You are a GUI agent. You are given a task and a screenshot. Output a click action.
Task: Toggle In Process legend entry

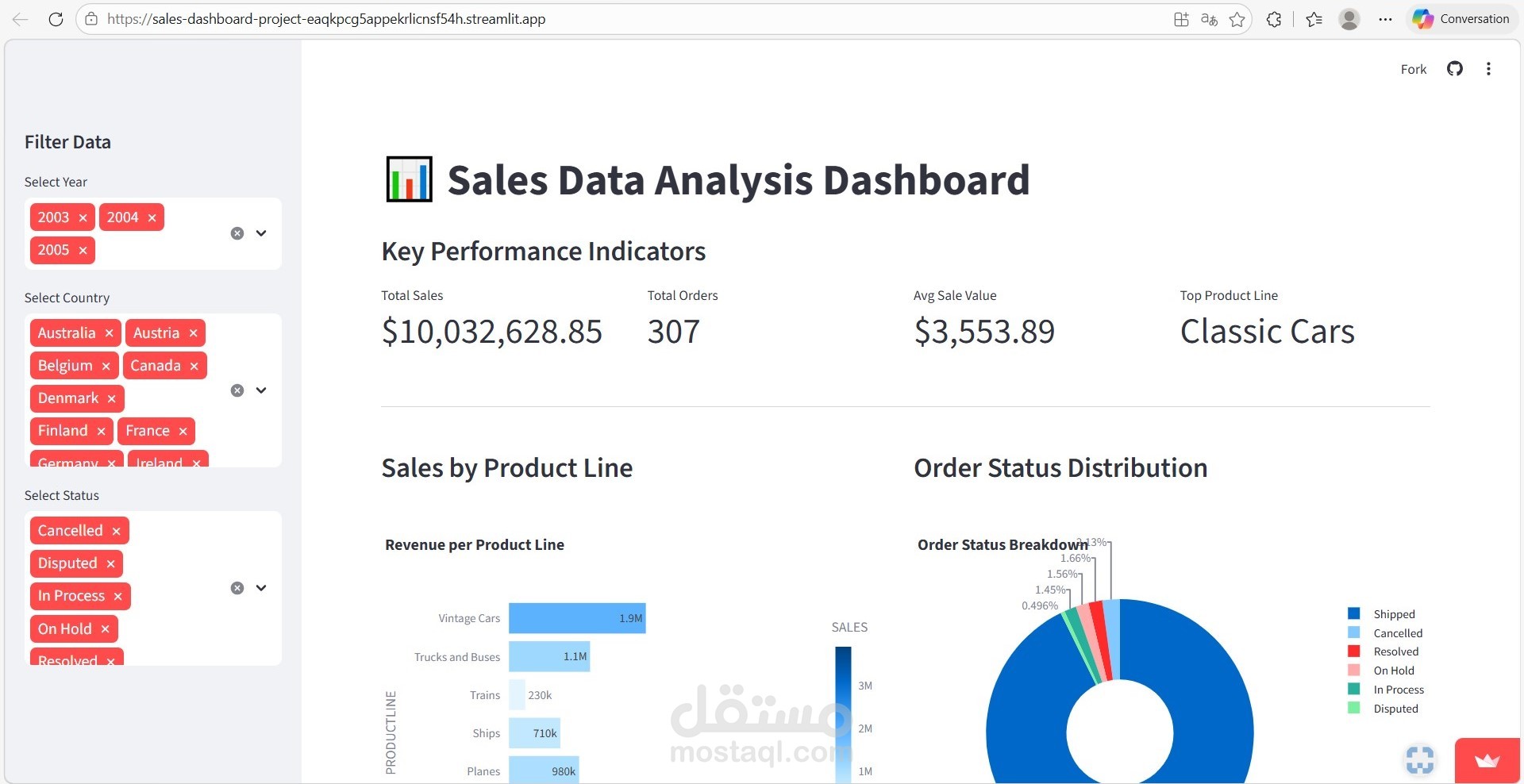click(x=1386, y=690)
